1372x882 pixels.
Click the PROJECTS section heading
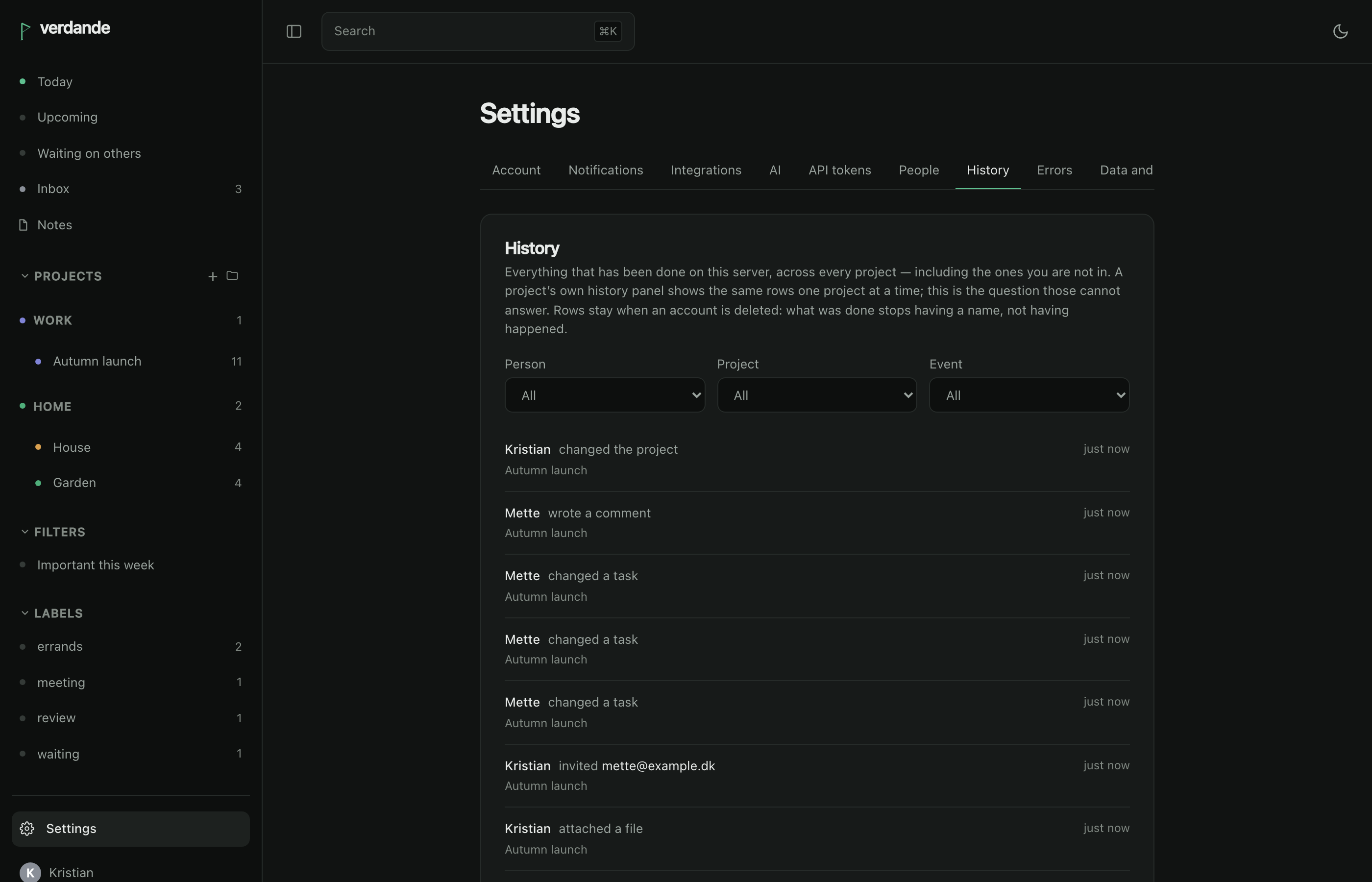coord(68,276)
